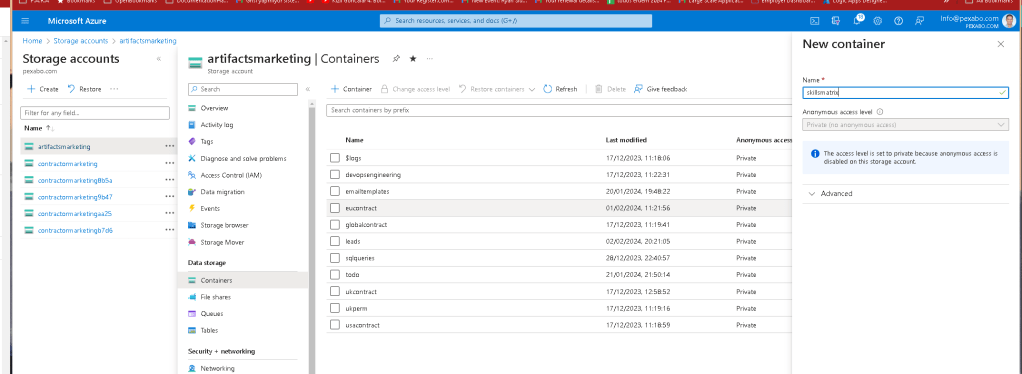Pin artifactsmarketing to dashboard
Viewport: 1022px width, 374px height.
tap(396, 59)
